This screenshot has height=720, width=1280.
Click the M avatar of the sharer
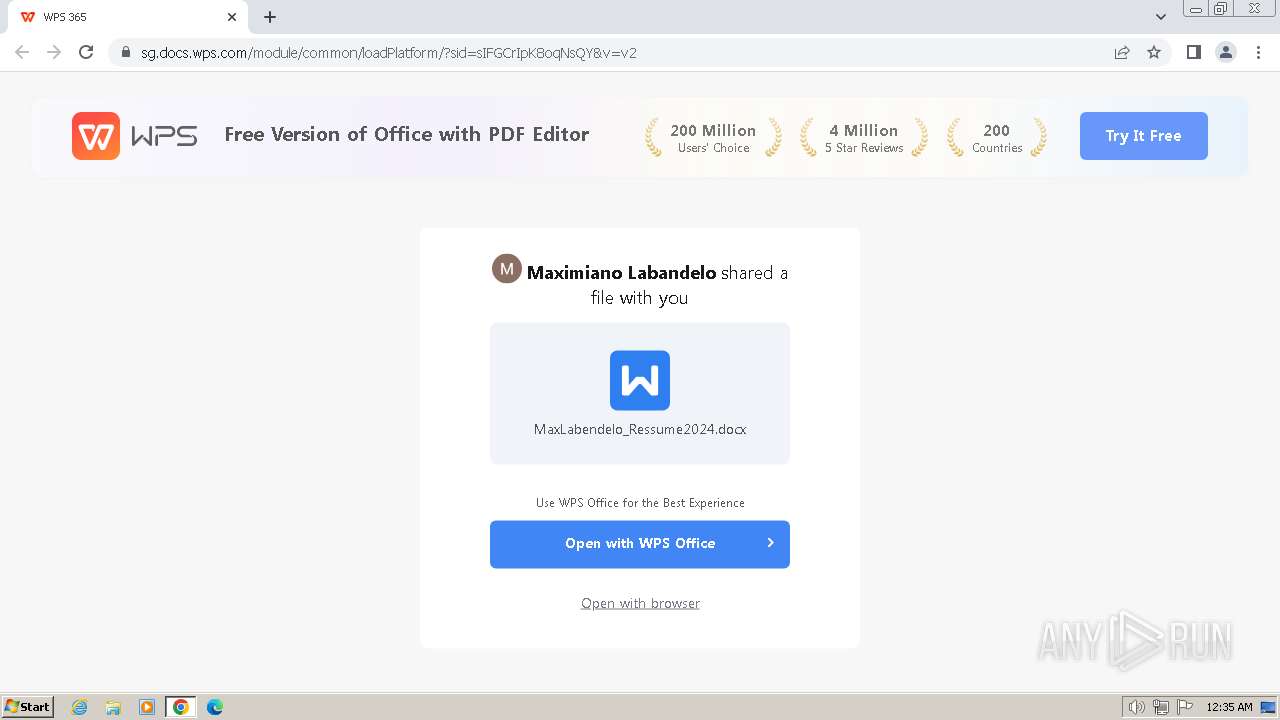click(507, 268)
